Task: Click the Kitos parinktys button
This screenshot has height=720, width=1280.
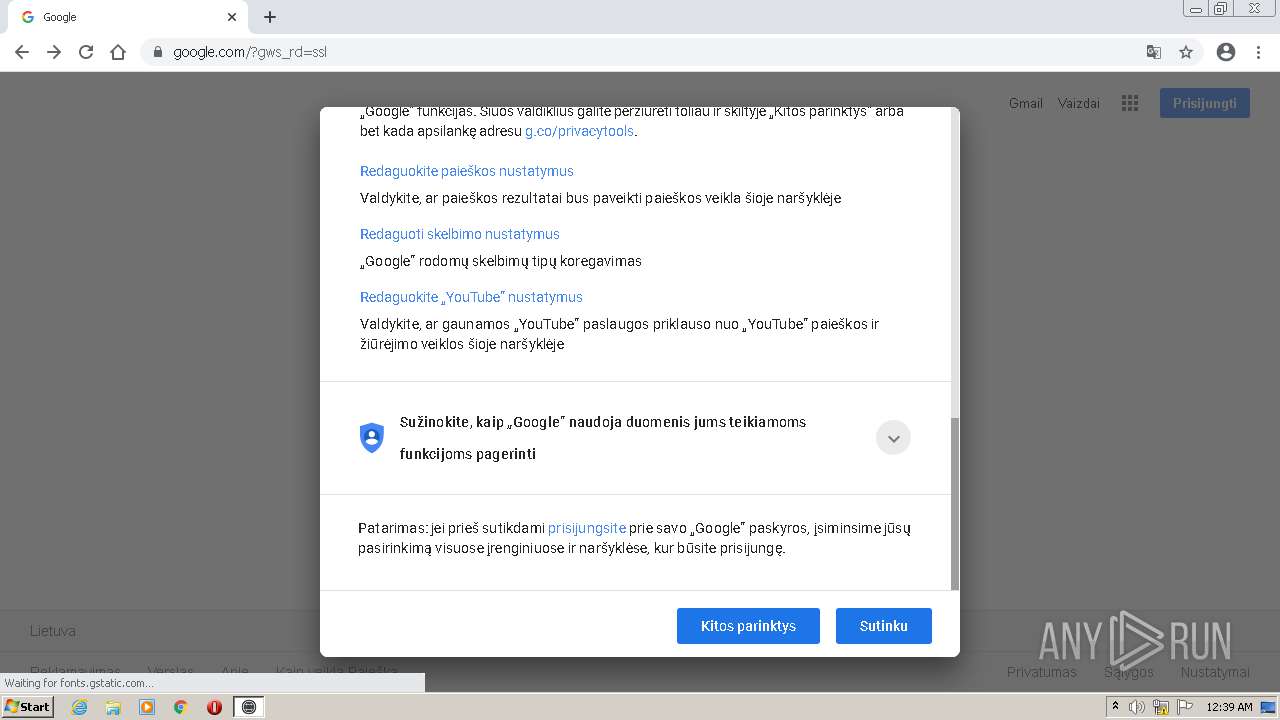Action: [x=748, y=626]
